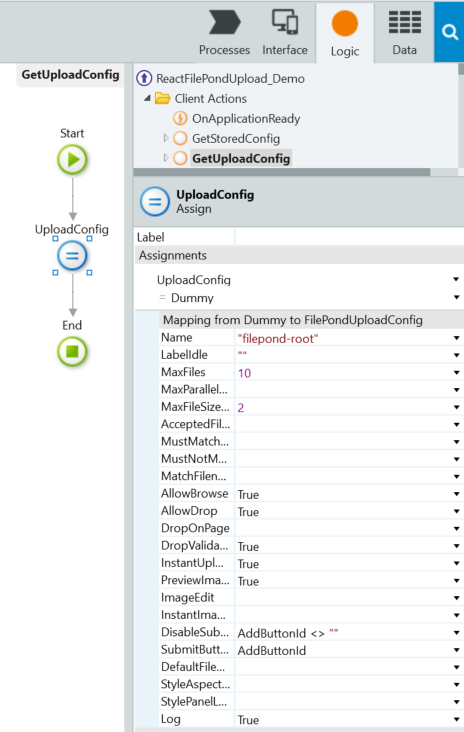Click the empty StylePanelL... value field
This screenshot has width=464, height=732.
tap(343, 701)
